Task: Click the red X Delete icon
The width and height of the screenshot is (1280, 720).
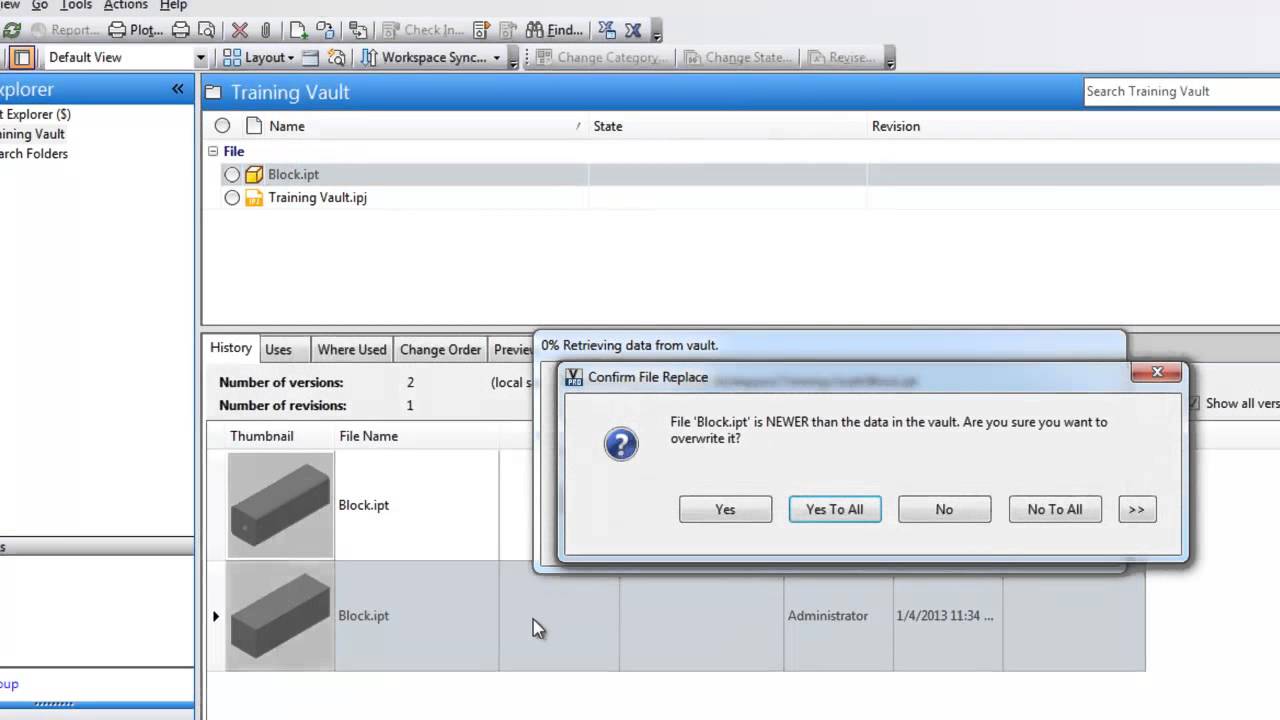Action: 240,30
